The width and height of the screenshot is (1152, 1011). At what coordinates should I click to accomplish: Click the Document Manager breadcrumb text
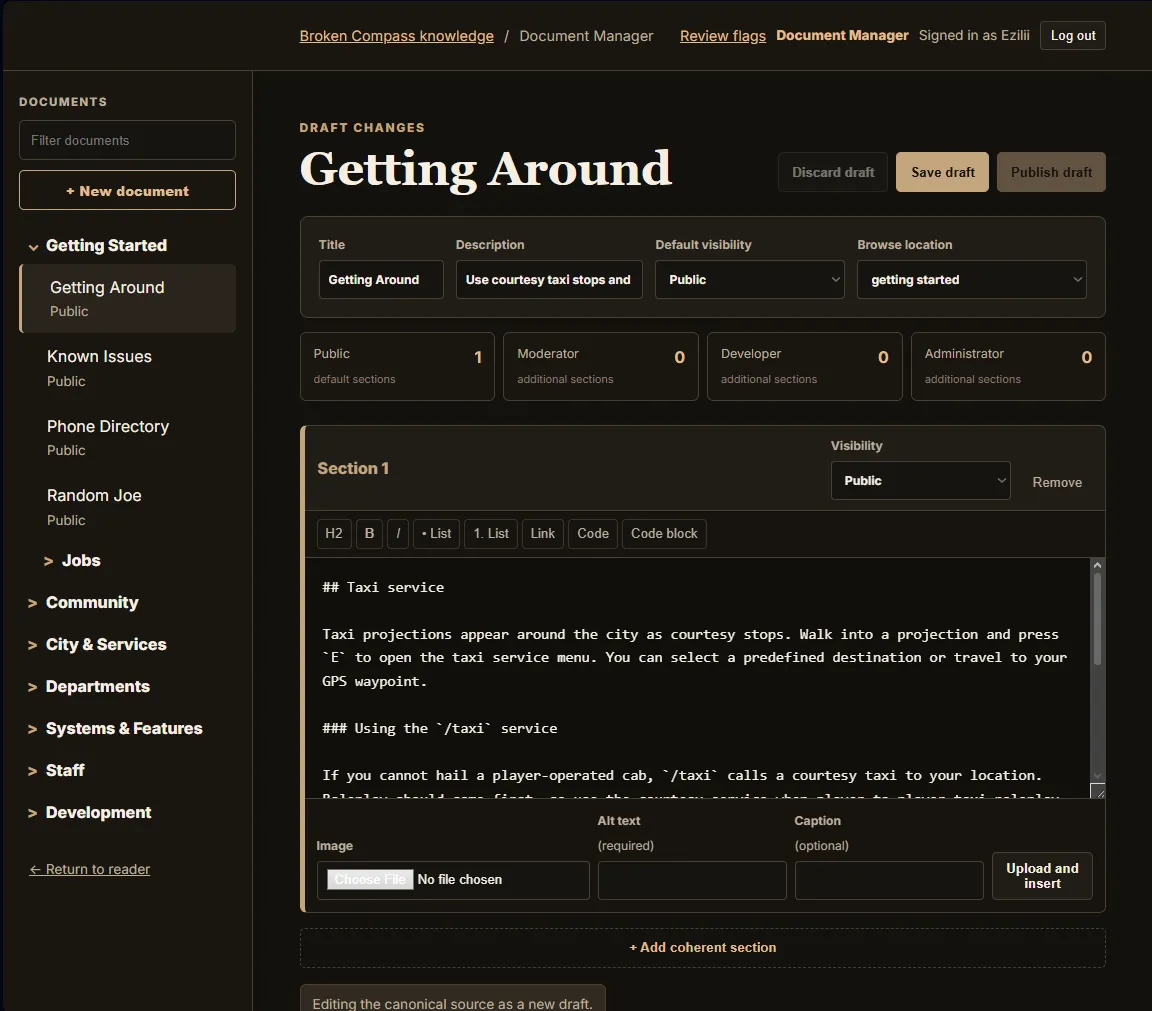tap(586, 36)
